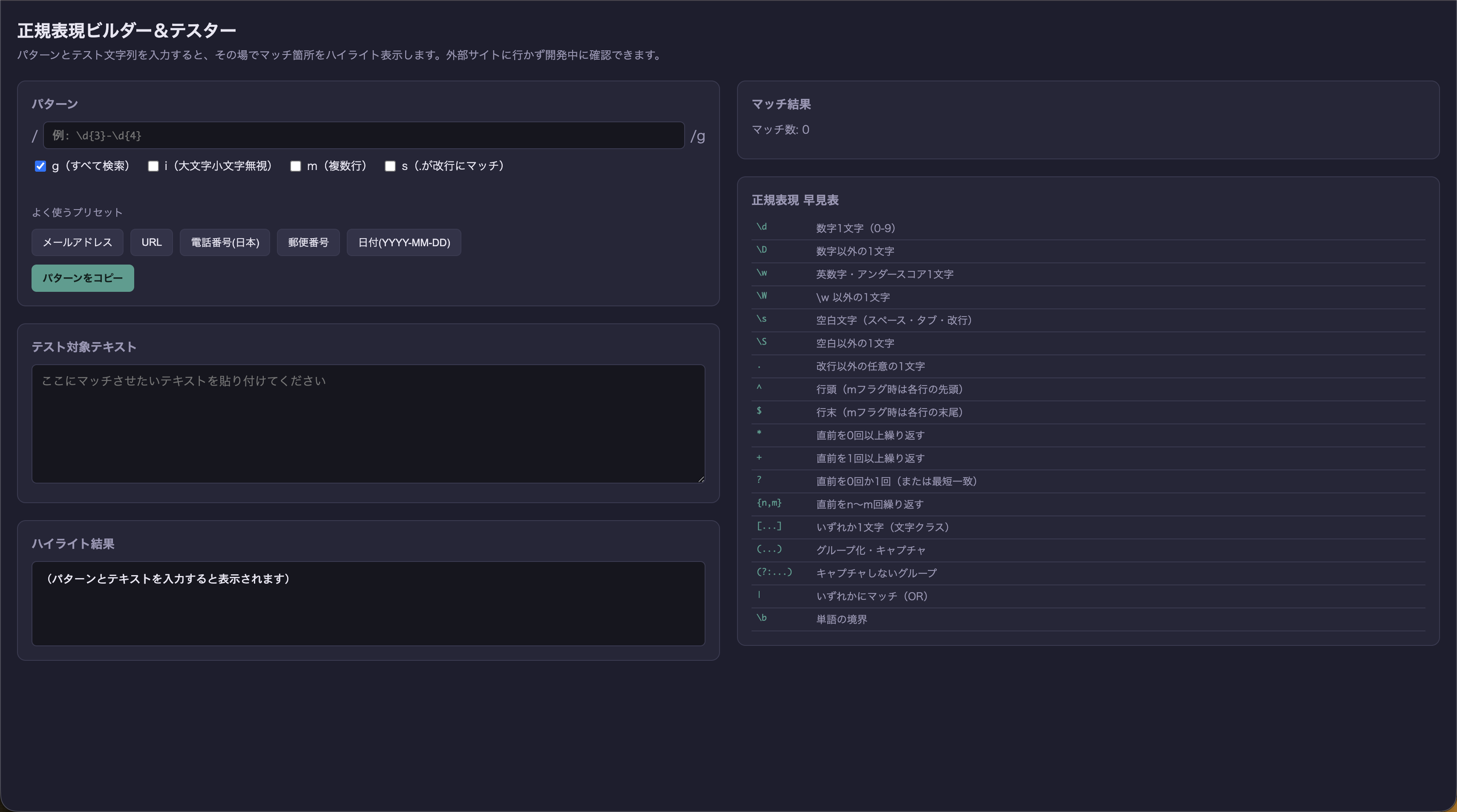Click the 直前を0回以上繰り返す row

click(x=1088, y=435)
